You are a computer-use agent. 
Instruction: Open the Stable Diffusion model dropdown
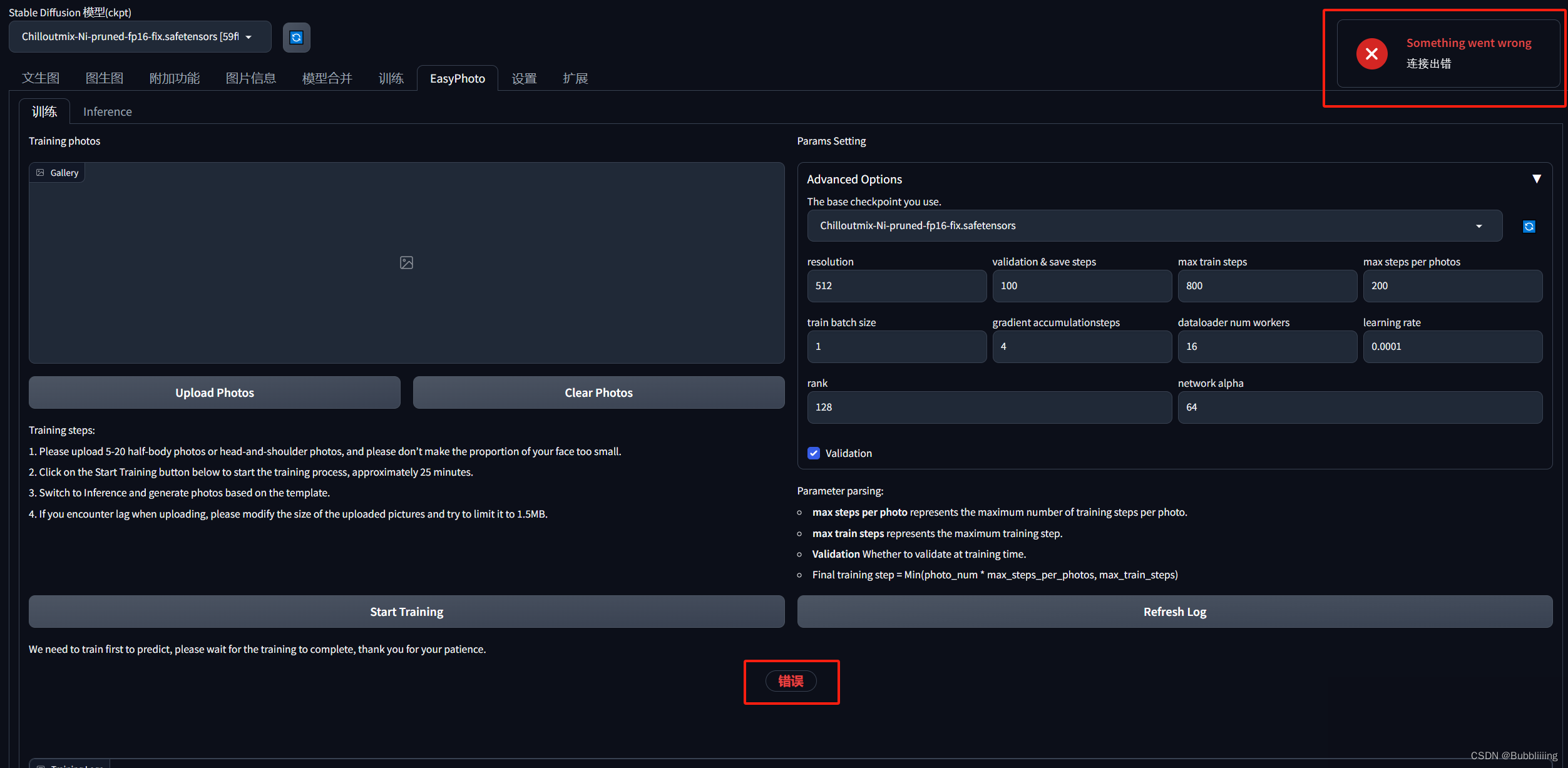coord(140,37)
